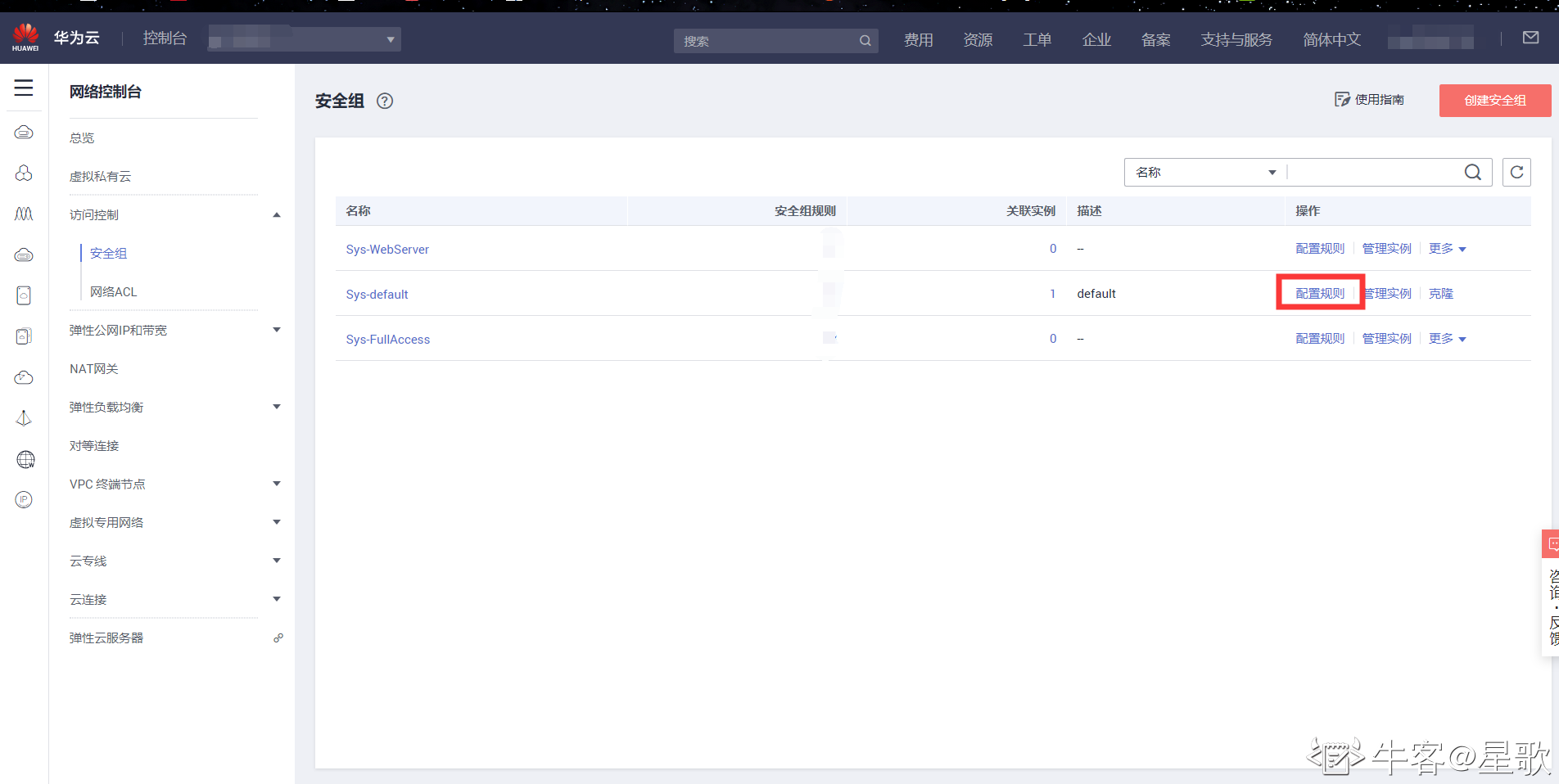Click 克隆 for Sys-default
Viewport: 1559px width, 784px height.
tap(1441, 294)
